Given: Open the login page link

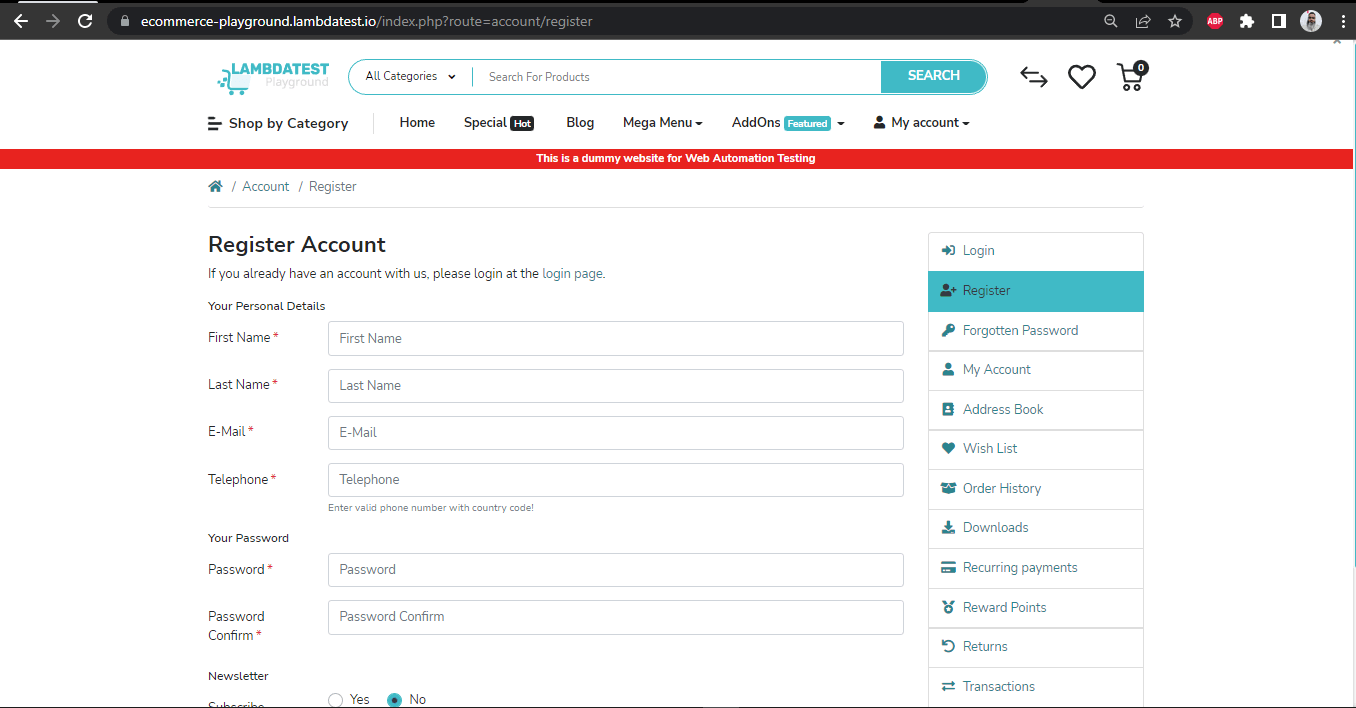Looking at the screenshot, I should pyautogui.click(x=571, y=273).
